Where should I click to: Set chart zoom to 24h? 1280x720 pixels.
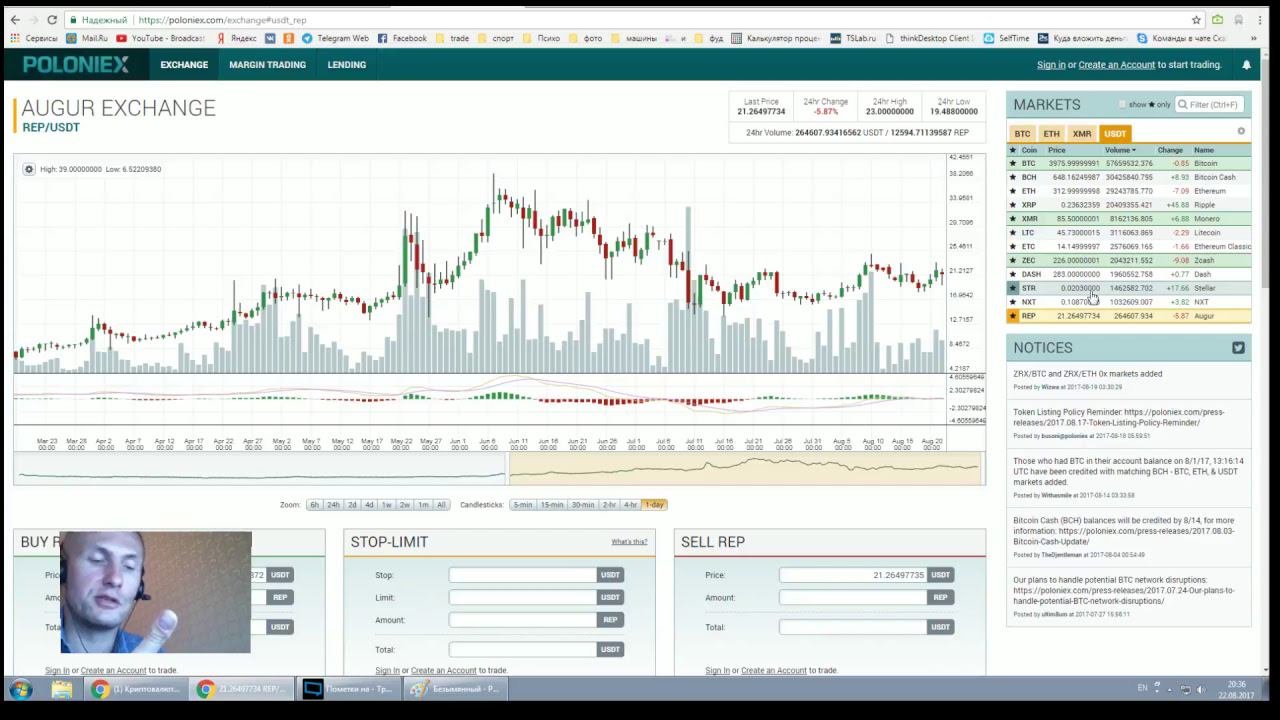pyautogui.click(x=333, y=505)
